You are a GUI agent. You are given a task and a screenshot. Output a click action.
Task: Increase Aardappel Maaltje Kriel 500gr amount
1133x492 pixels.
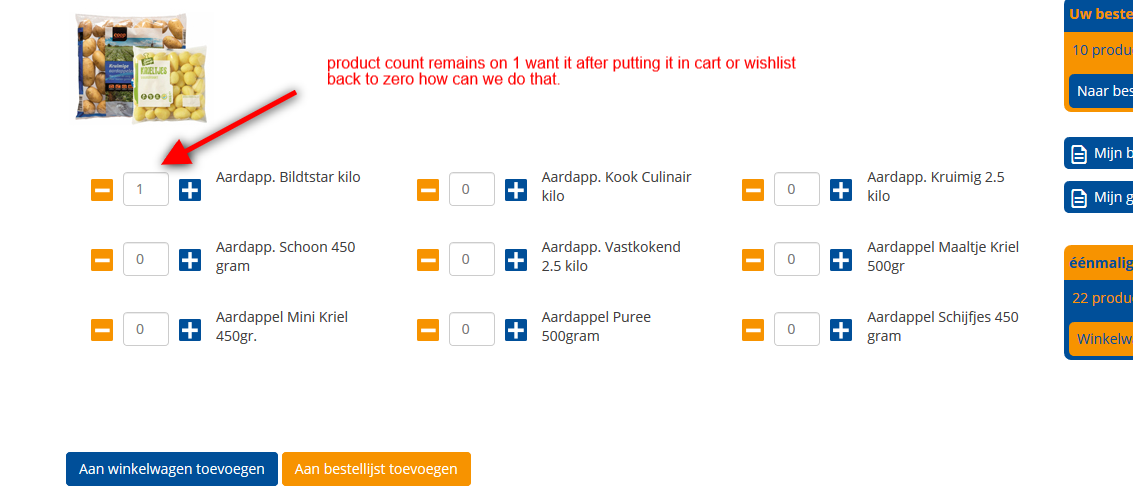tap(841, 259)
